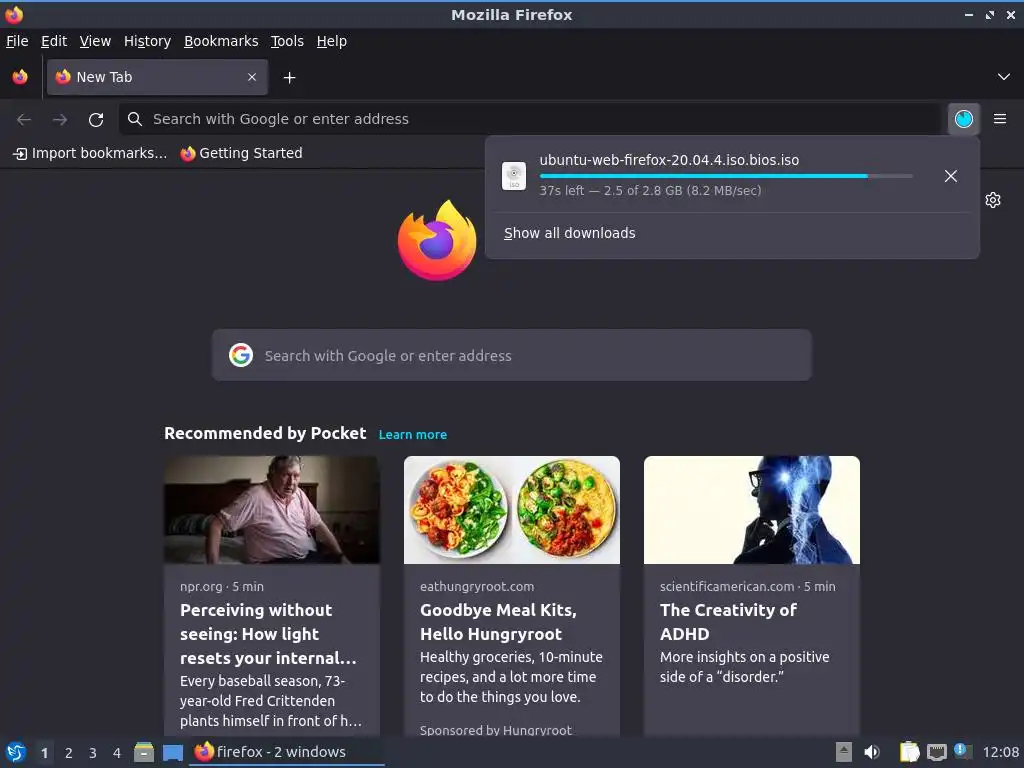Click the download filename ubuntu-web-firefox ISO

pyautogui.click(x=669, y=160)
